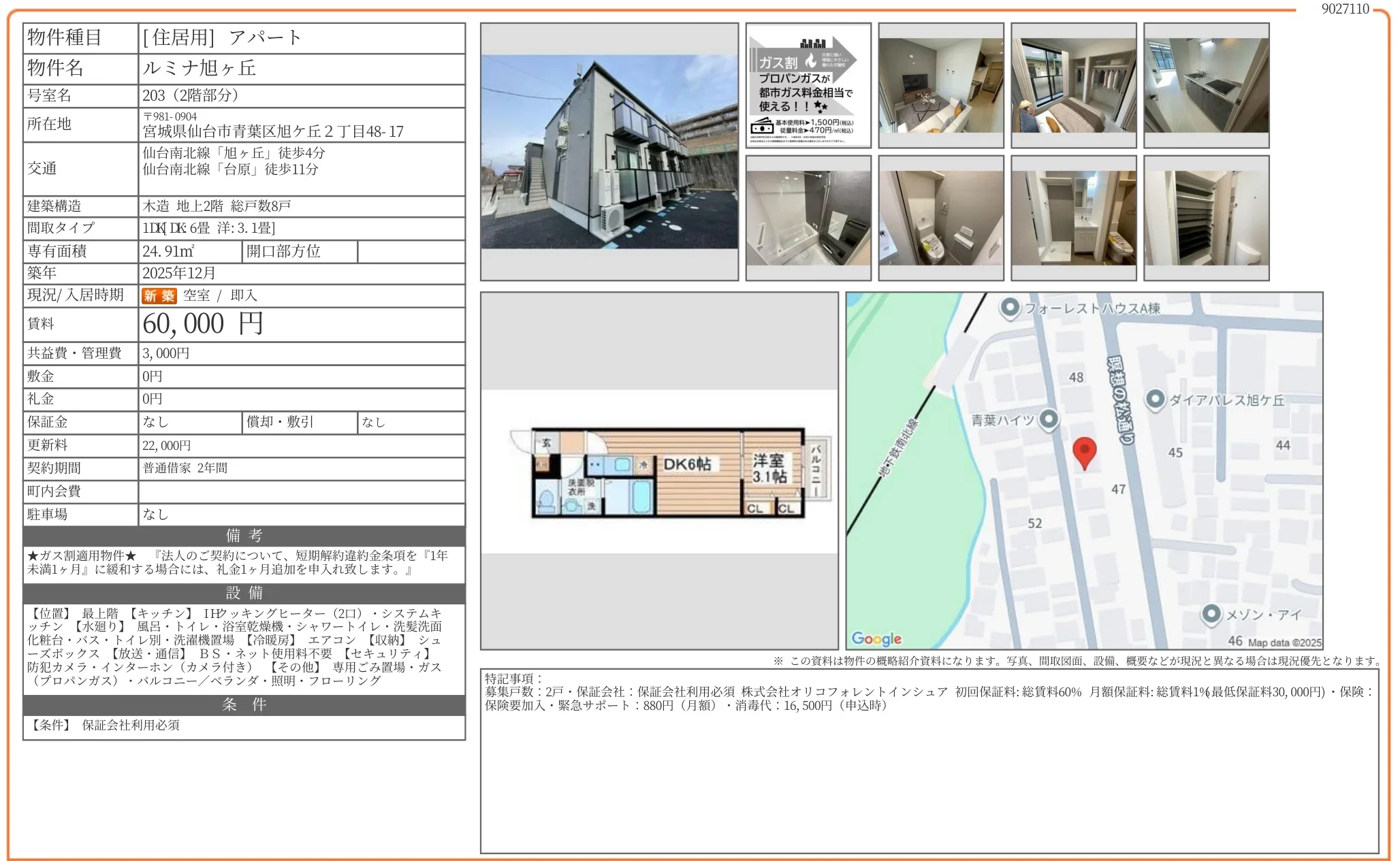Open the shoe box shelving photo
The height and width of the screenshot is (861, 1400).
[x=1206, y=218]
